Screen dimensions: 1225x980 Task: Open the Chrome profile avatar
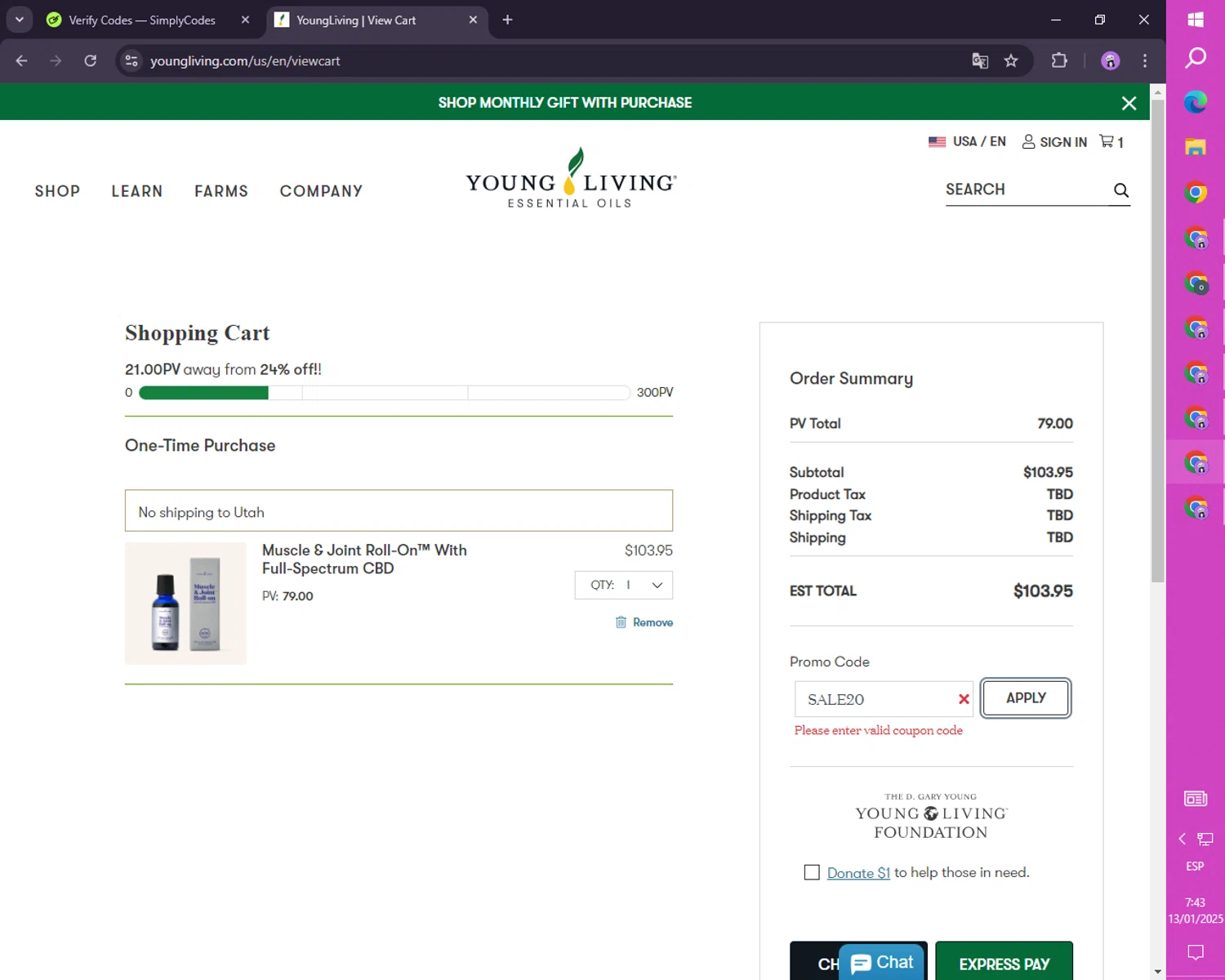[x=1110, y=60]
